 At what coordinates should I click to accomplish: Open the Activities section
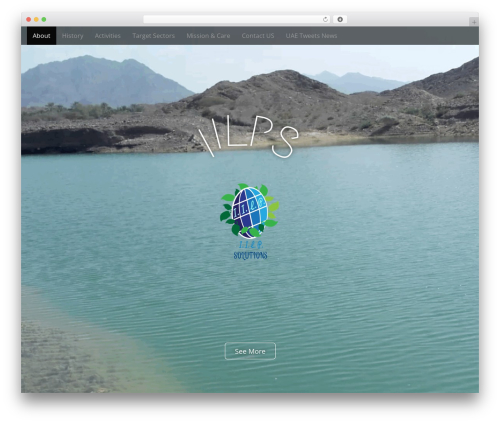point(108,36)
